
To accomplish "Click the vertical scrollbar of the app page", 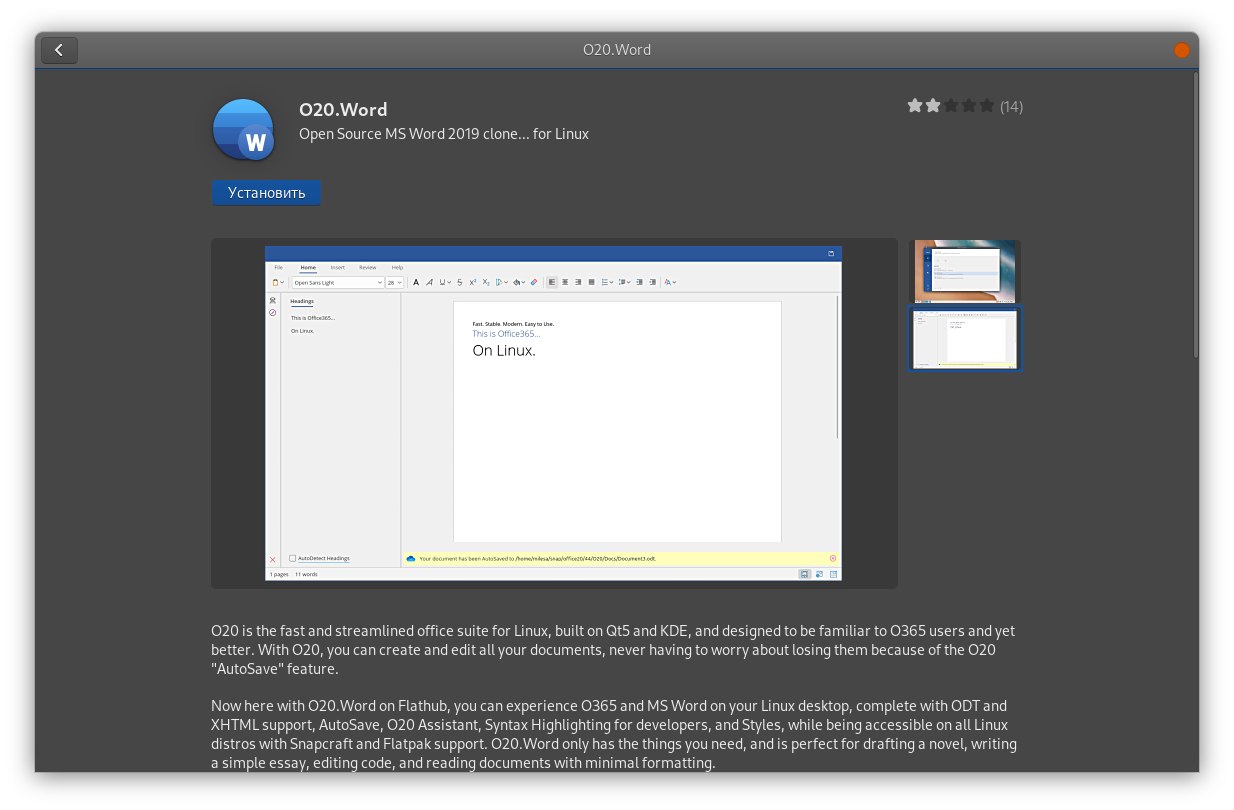I will click(x=1194, y=215).
